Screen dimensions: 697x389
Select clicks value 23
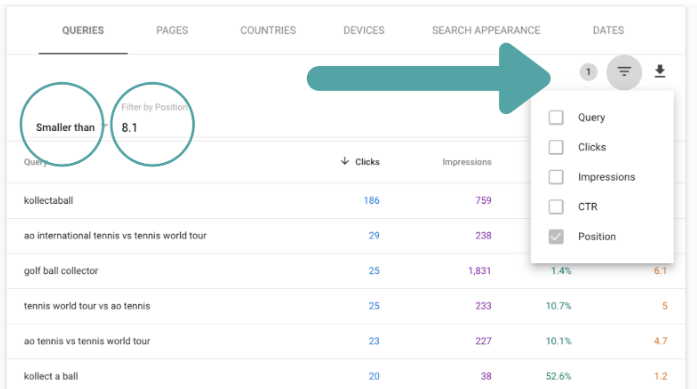click(x=374, y=341)
